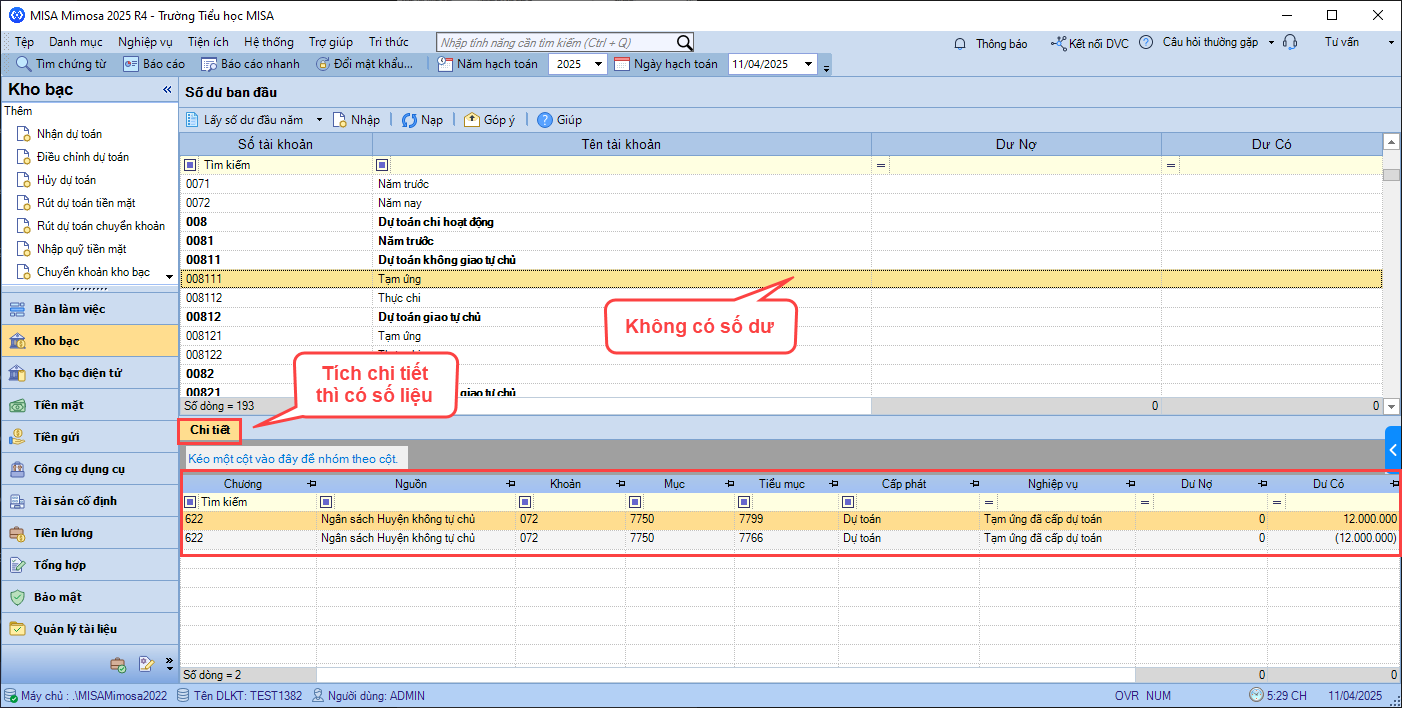Click the Nhập import icon

click(340, 120)
